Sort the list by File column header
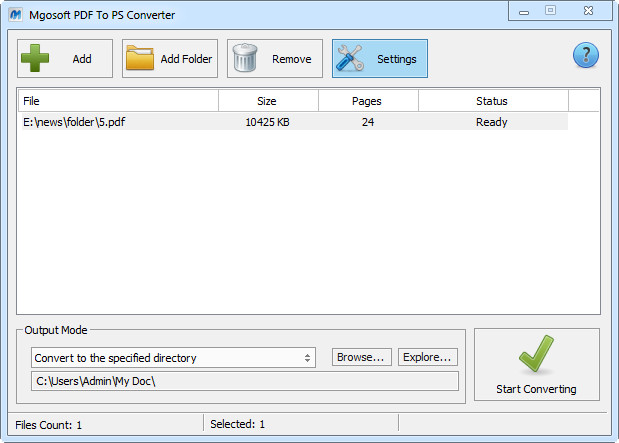This screenshot has width=619, height=443. (118, 101)
